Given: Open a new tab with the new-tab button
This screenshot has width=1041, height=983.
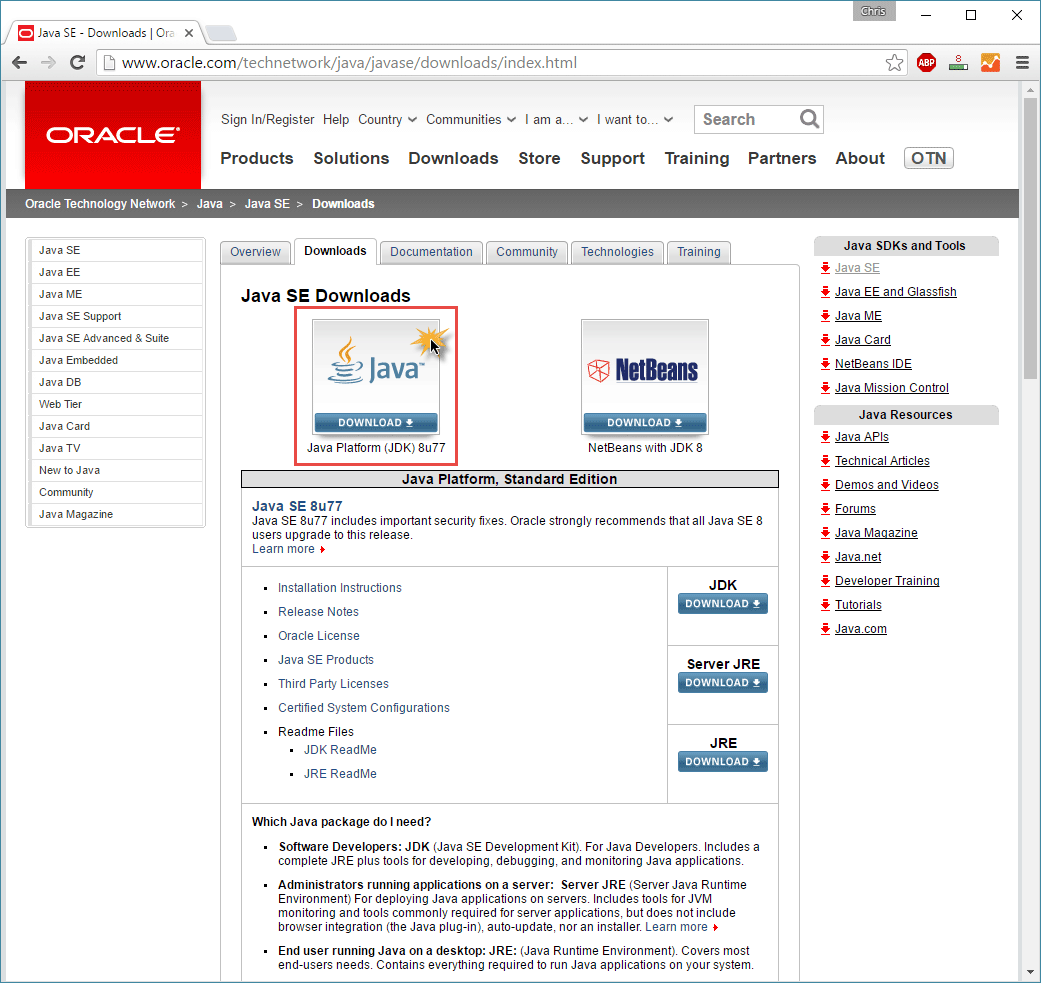Looking at the screenshot, I should [221, 33].
